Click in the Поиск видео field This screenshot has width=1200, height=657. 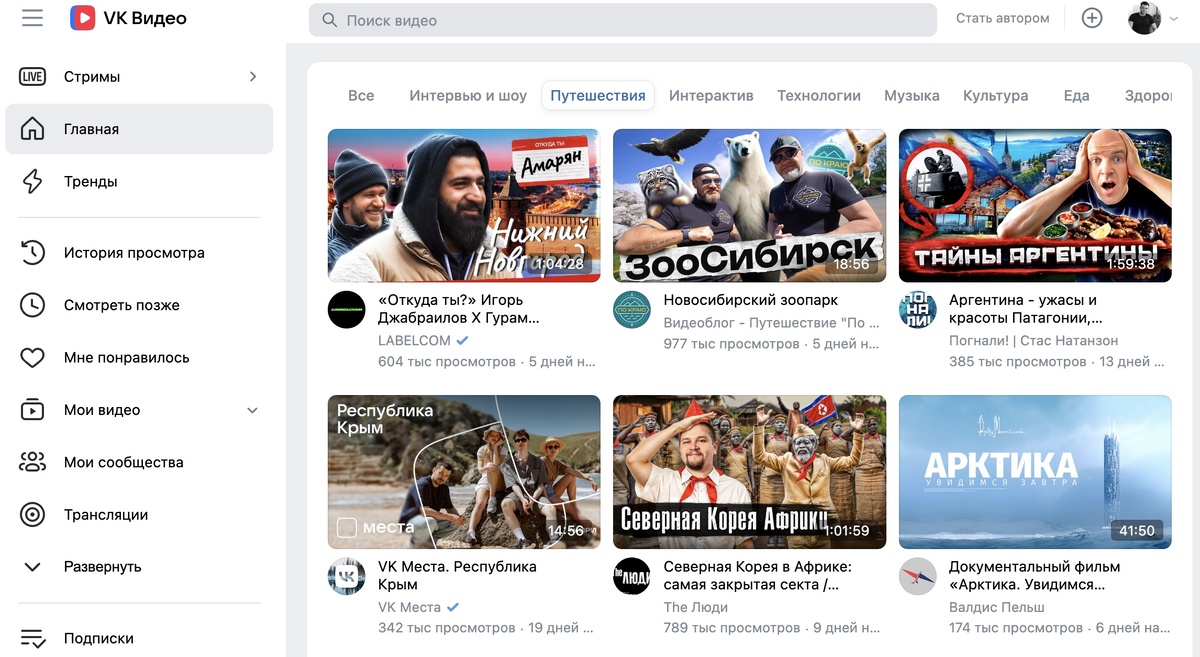click(622, 20)
